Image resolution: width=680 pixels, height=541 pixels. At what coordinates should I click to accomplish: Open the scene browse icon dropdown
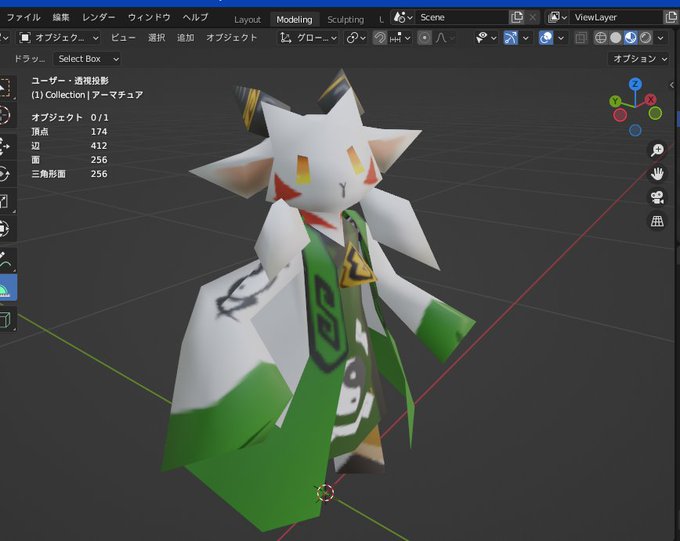point(403,17)
